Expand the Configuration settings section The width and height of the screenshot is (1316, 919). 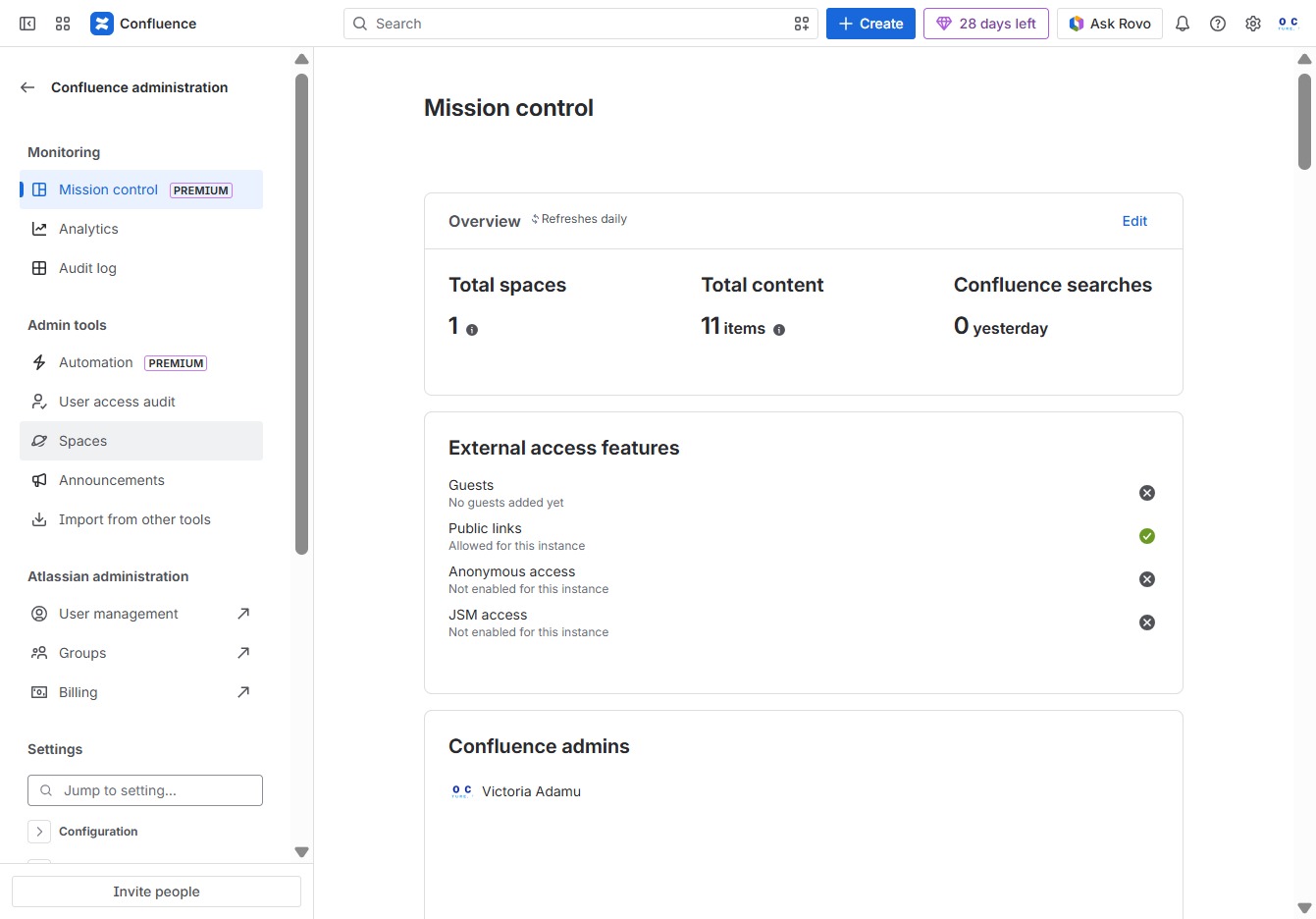39,832
